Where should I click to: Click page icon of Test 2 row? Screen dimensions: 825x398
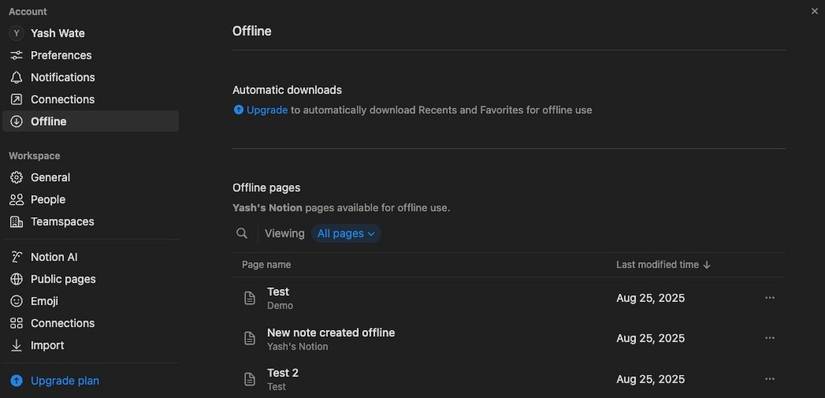(249, 379)
